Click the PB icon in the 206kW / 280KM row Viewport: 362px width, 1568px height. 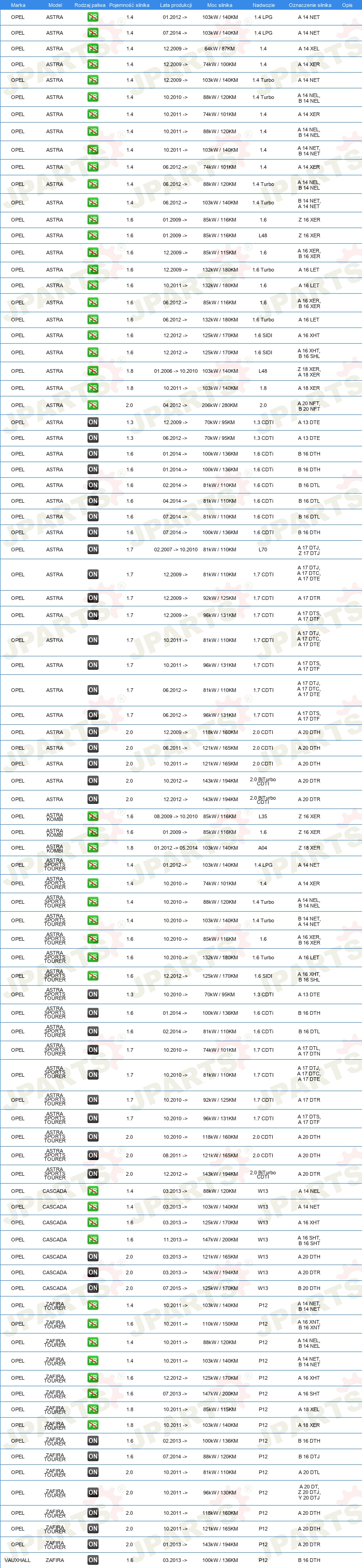tap(93, 405)
